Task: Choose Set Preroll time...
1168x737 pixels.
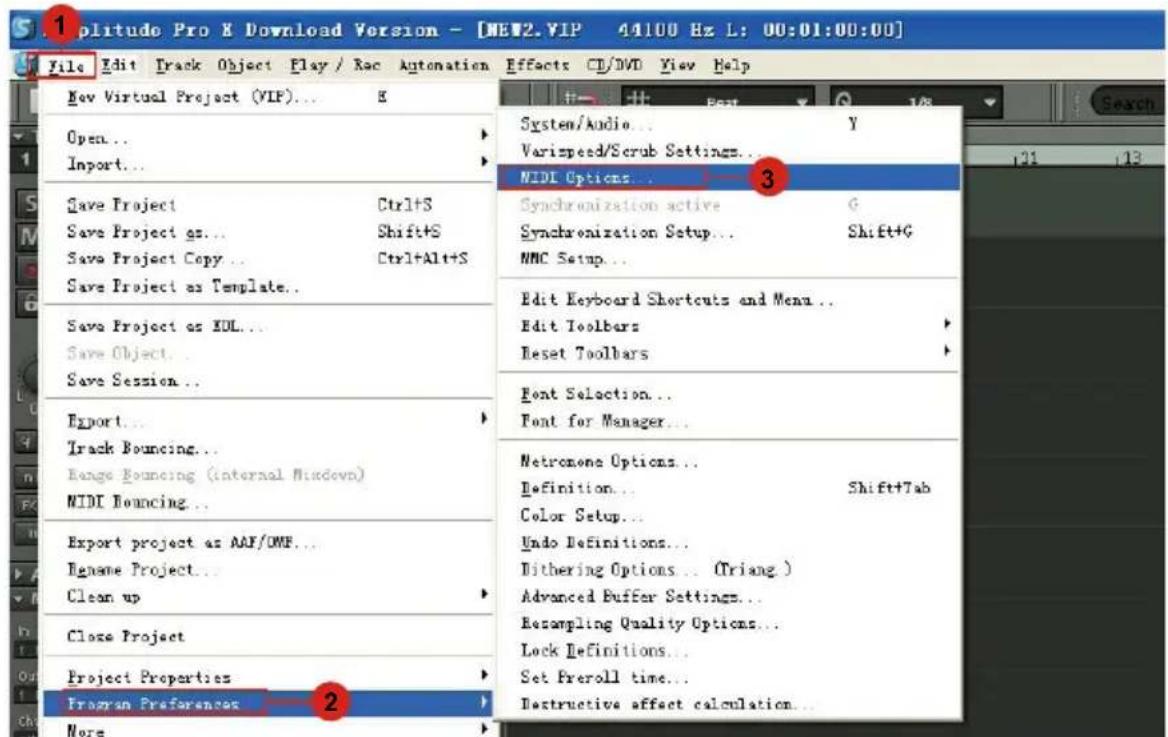Action: click(729, 677)
